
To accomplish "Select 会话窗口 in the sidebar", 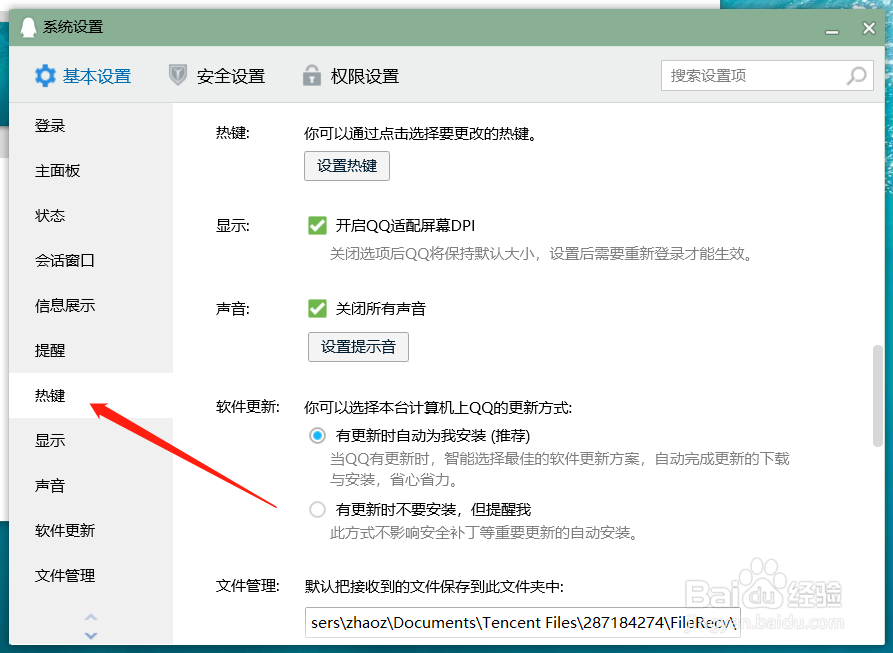I will (x=91, y=261).
